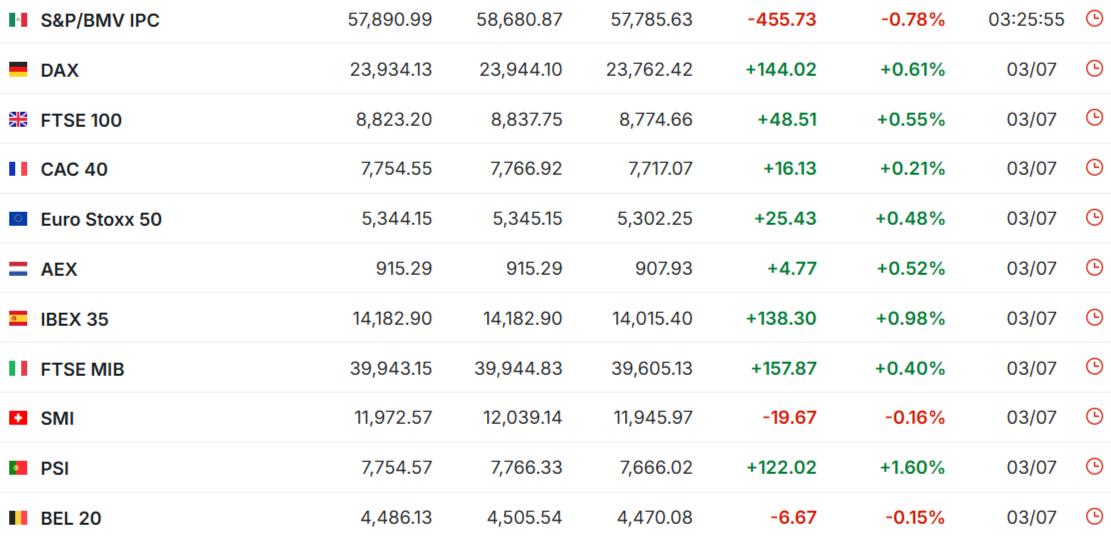Viewport: 1111px width, 539px height.
Task: Click the clock icon in the SMI row
Action: [1094, 416]
